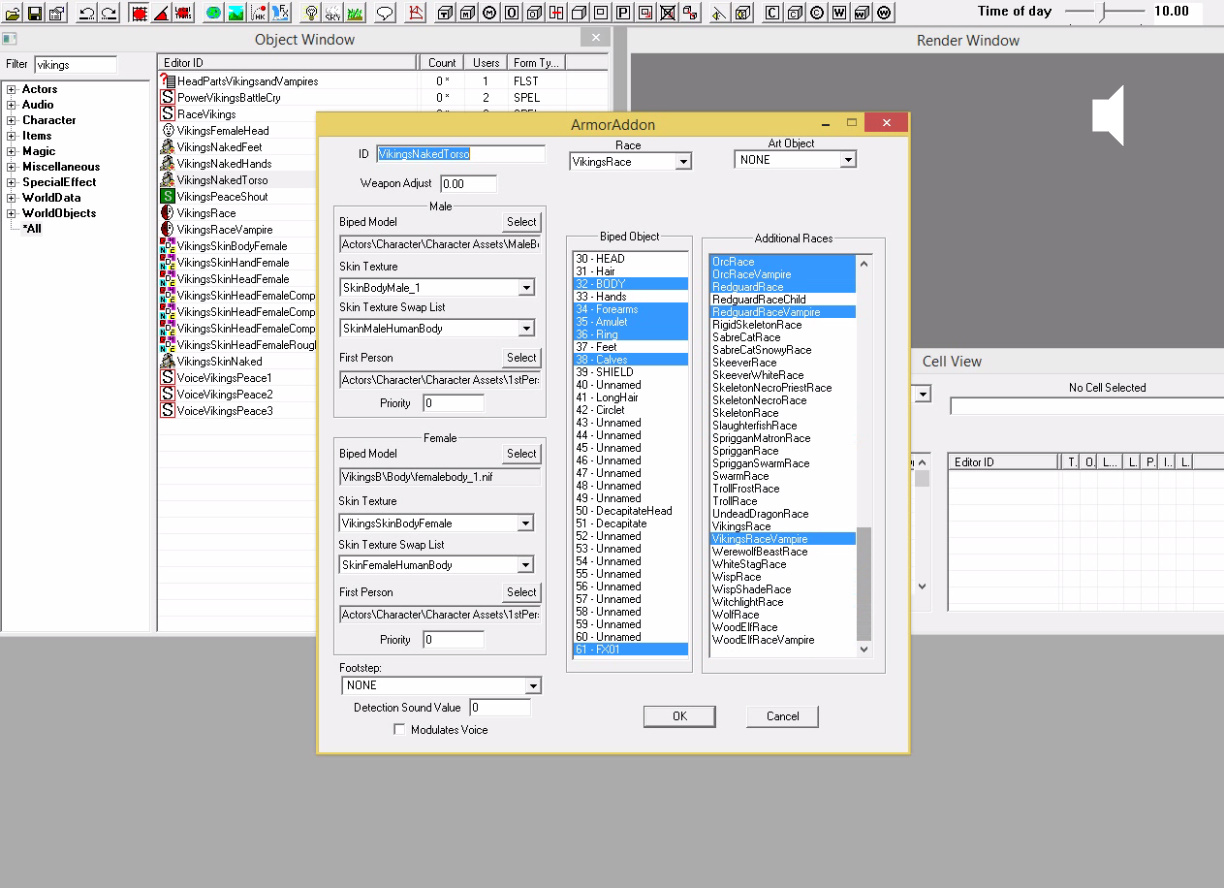Click Editor ID header in Cell View
The image size is (1224, 888).
coord(1004,462)
